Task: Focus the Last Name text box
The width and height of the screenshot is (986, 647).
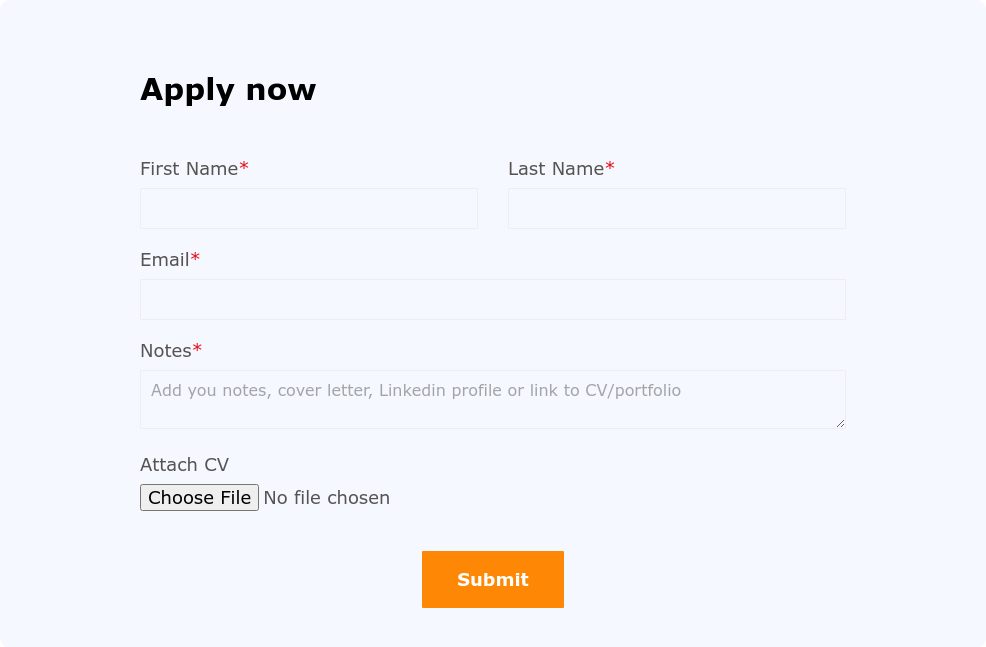Action: click(x=676, y=208)
